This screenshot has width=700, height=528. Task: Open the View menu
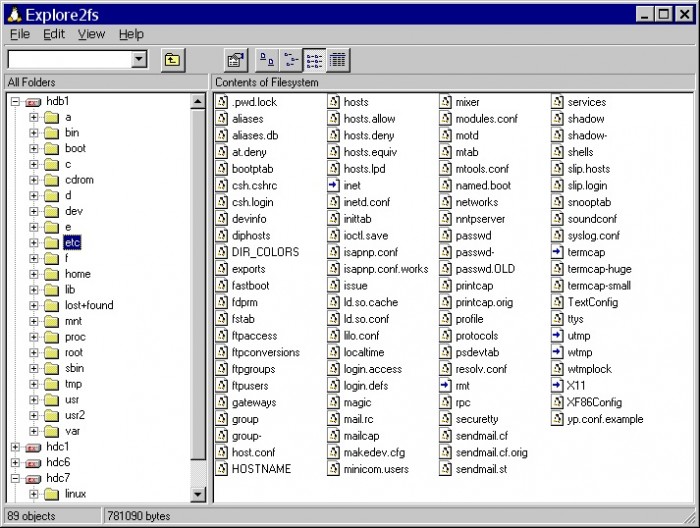coord(91,34)
